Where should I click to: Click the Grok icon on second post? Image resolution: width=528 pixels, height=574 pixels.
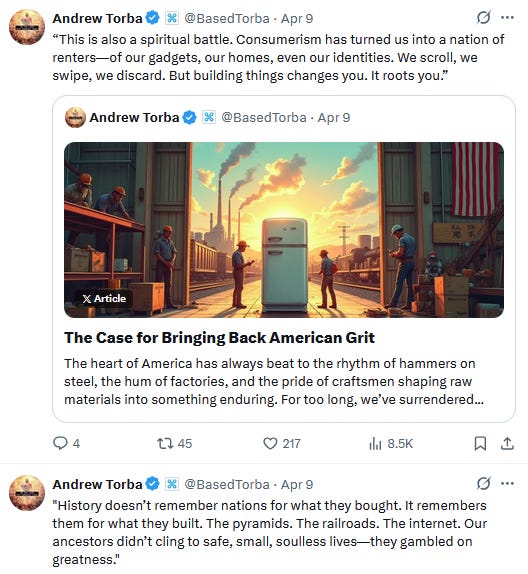(x=483, y=484)
